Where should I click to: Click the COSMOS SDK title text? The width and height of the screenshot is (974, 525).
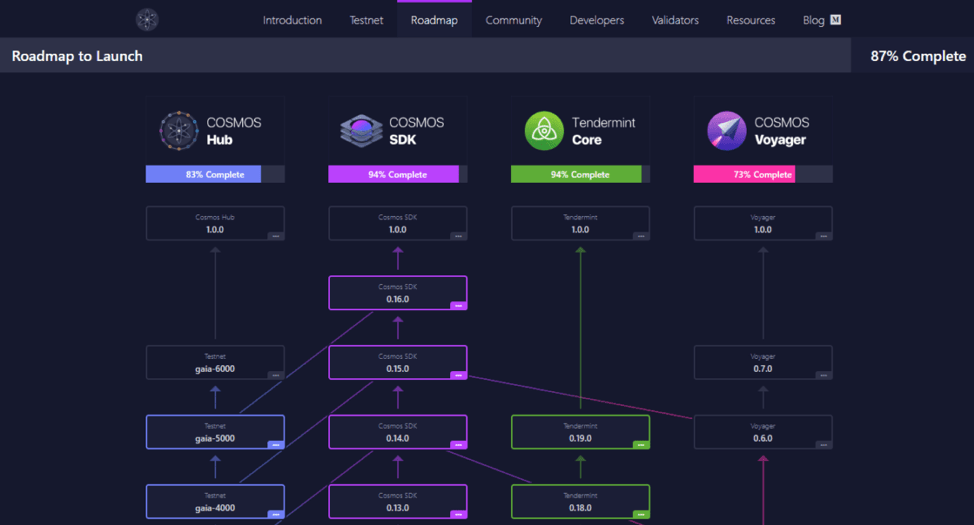pos(416,131)
